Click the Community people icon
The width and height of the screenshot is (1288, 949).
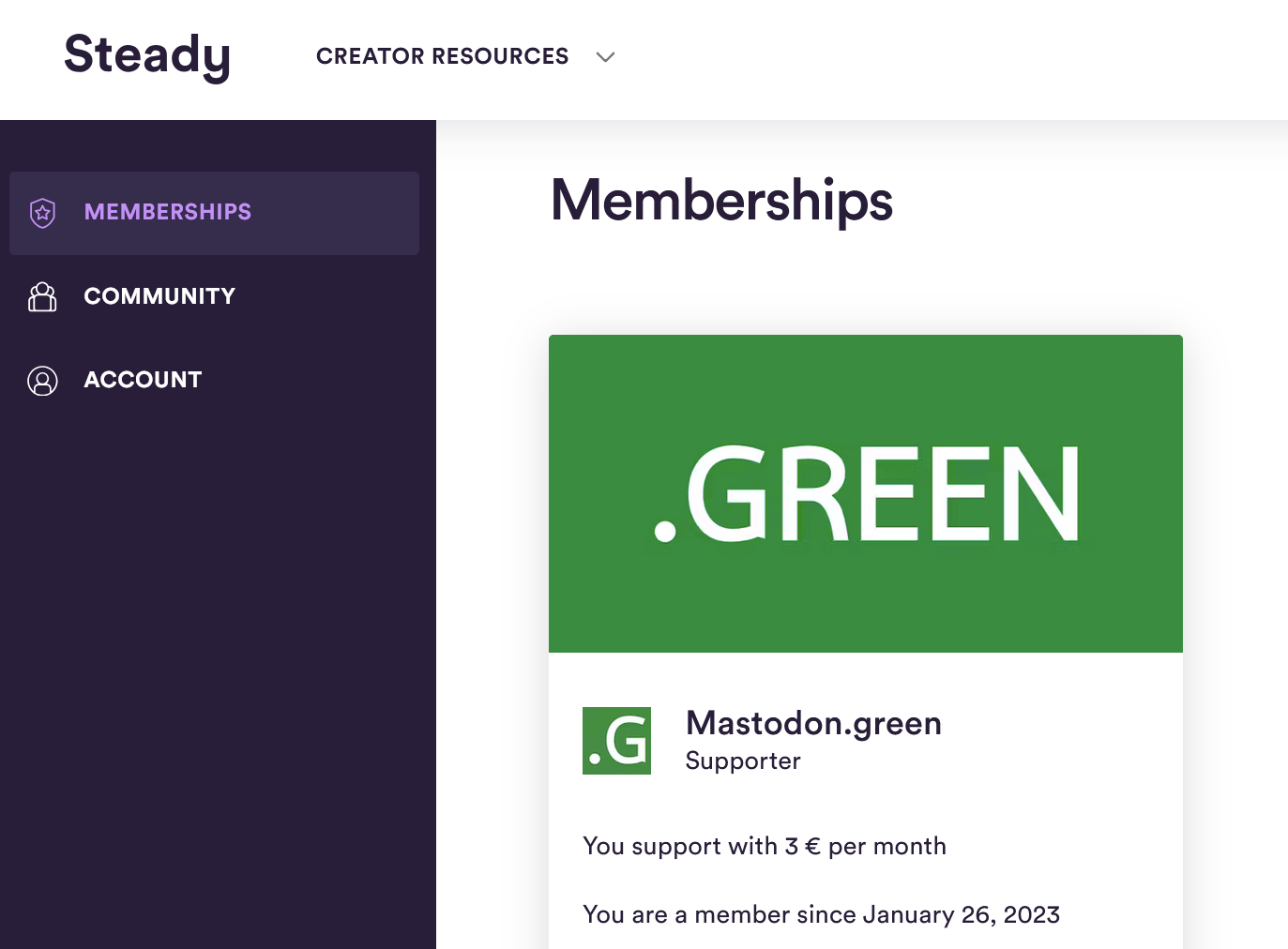(x=42, y=296)
